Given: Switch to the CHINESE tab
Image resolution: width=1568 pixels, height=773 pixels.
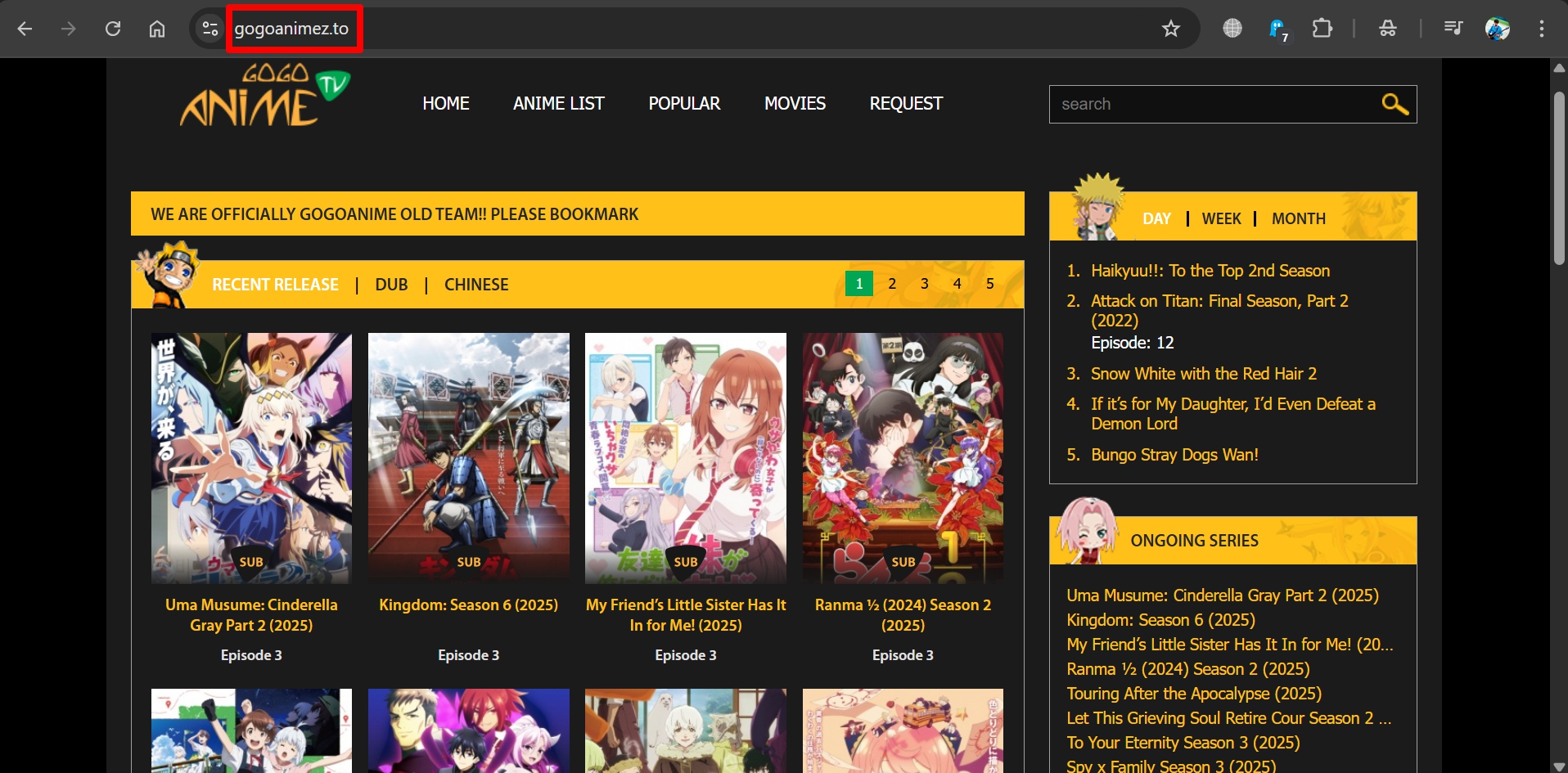Looking at the screenshot, I should tap(476, 284).
